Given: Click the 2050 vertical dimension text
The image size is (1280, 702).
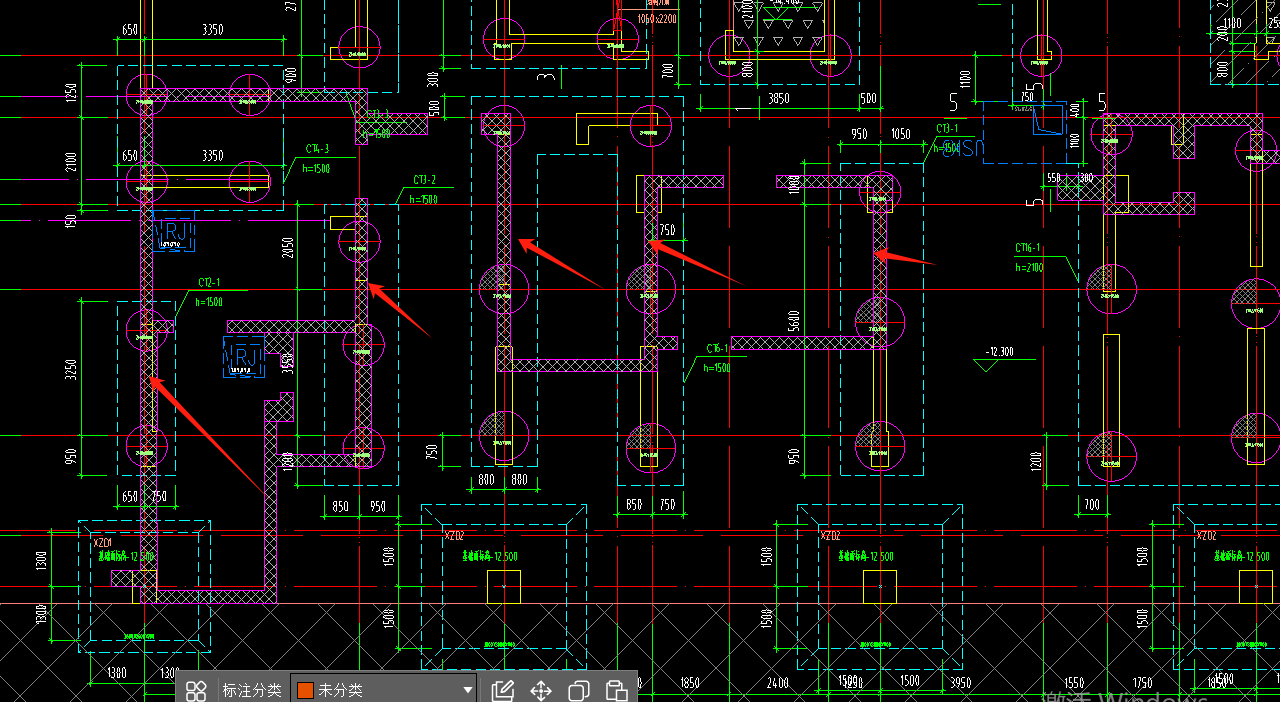Looking at the screenshot, I should coord(289,248).
